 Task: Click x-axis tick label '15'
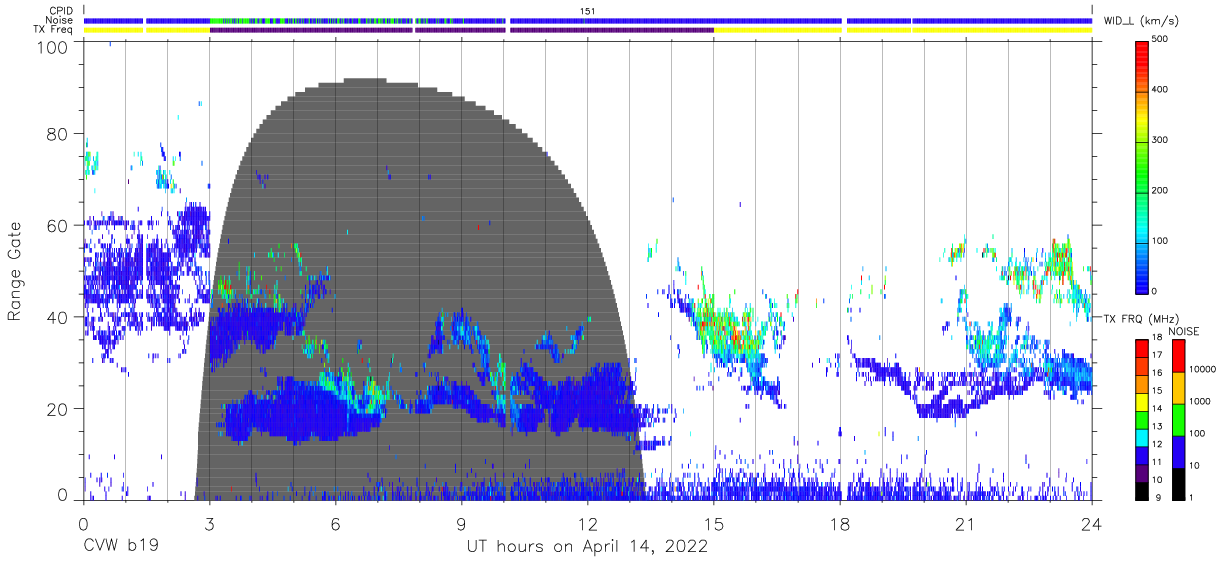point(714,524)
